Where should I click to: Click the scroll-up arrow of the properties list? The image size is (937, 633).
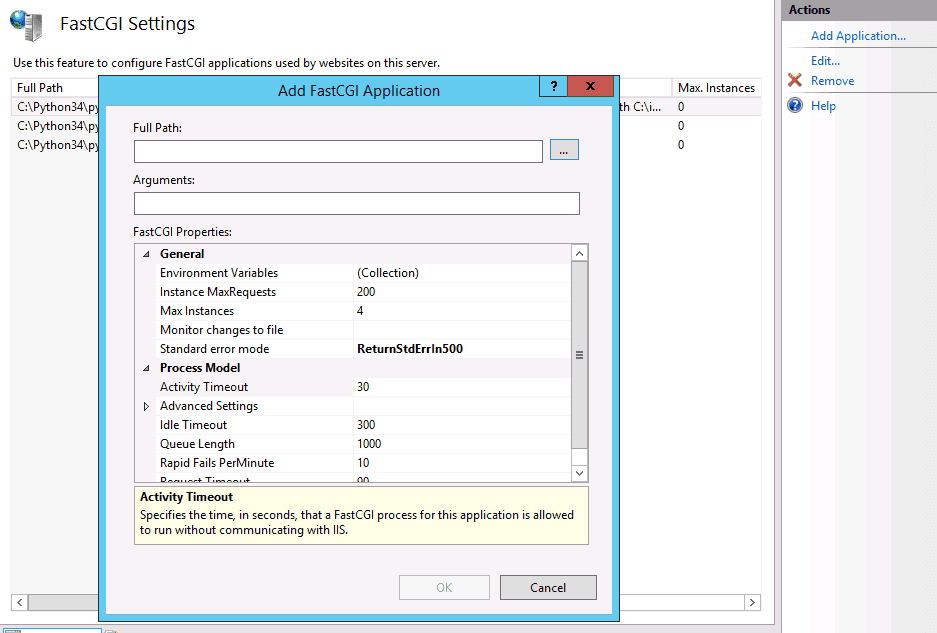[x=579, y=252]
